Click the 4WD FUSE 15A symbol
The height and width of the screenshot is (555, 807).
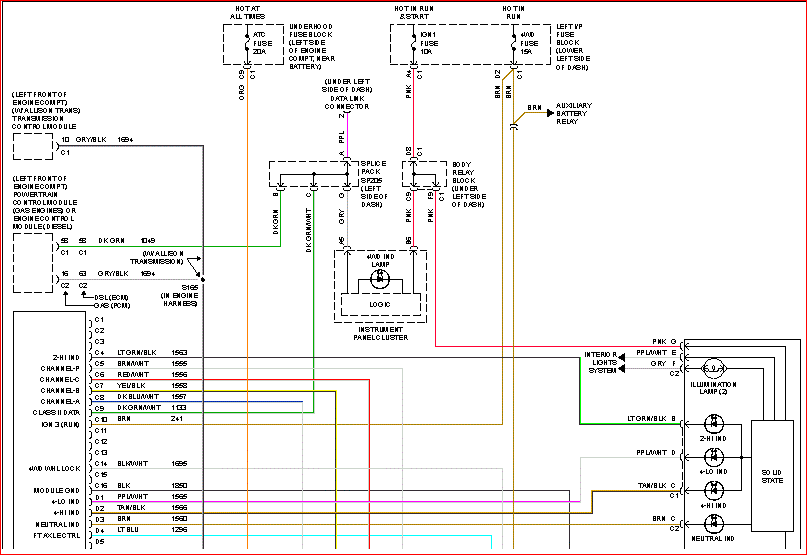tap(514, 43)
